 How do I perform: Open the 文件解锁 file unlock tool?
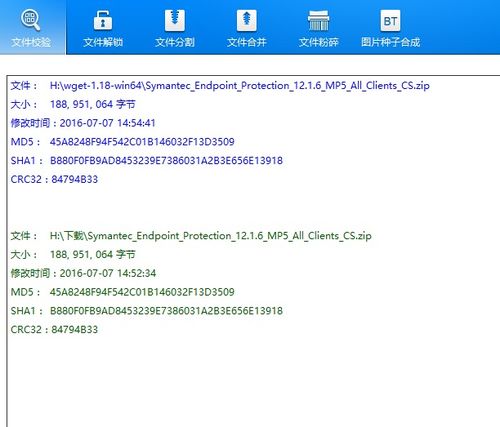(x=103, y=28)
